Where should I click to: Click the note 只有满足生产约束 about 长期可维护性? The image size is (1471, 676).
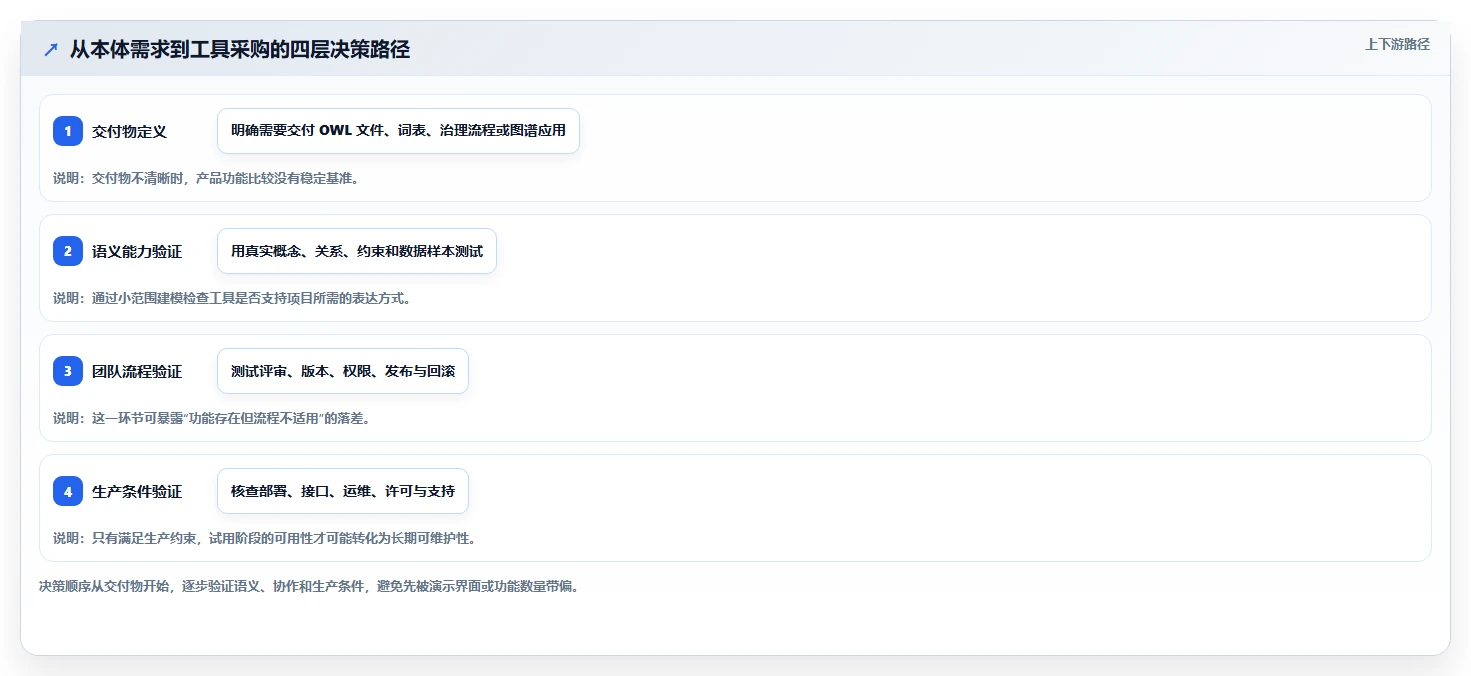point(264,538)
